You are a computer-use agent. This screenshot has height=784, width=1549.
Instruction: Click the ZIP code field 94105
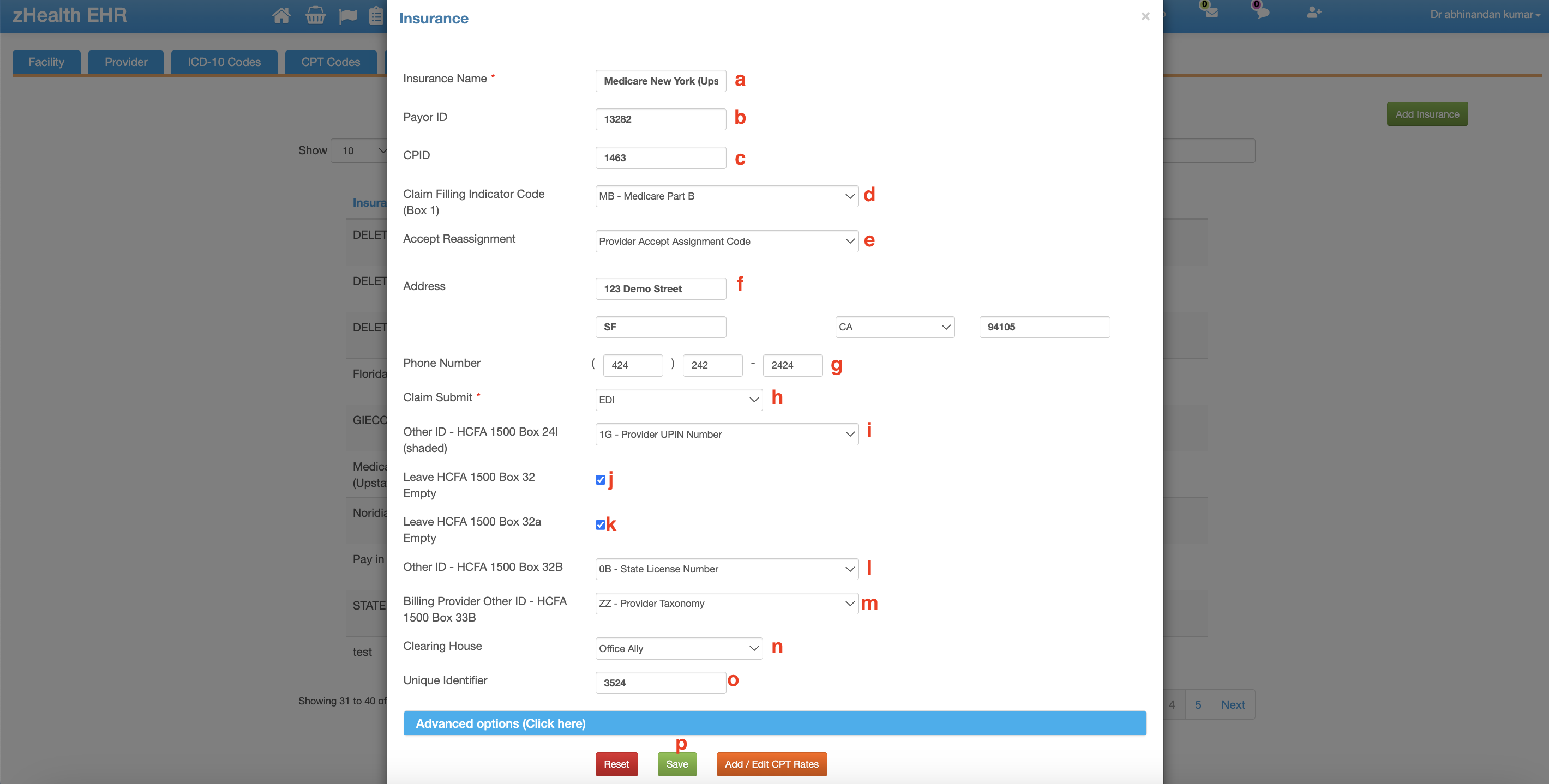[x=1044, y=327]
